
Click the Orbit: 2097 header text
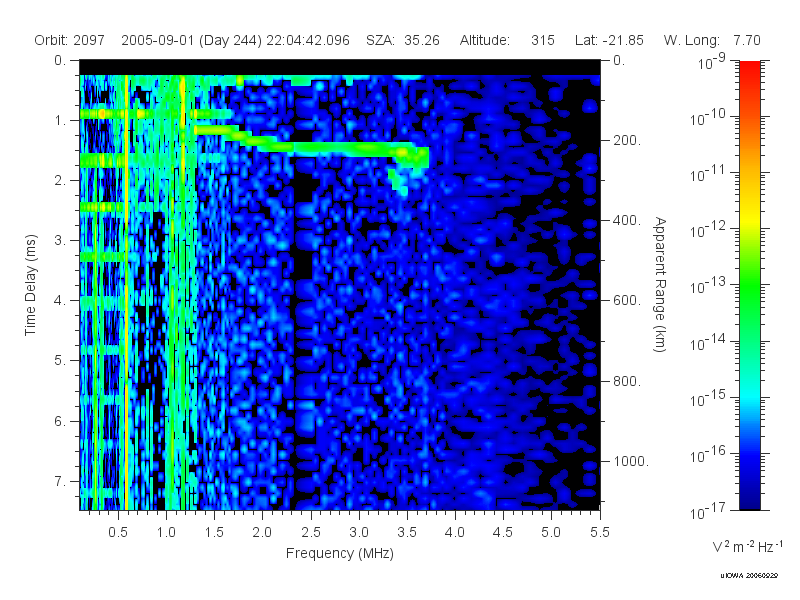(x=69, y=40)
